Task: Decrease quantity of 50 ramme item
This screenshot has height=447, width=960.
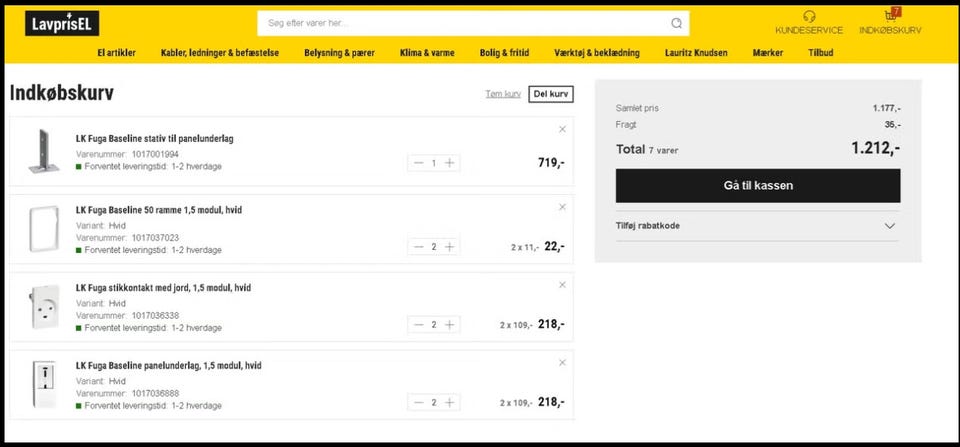Action: pyautogui.click(x=418, y=246)
